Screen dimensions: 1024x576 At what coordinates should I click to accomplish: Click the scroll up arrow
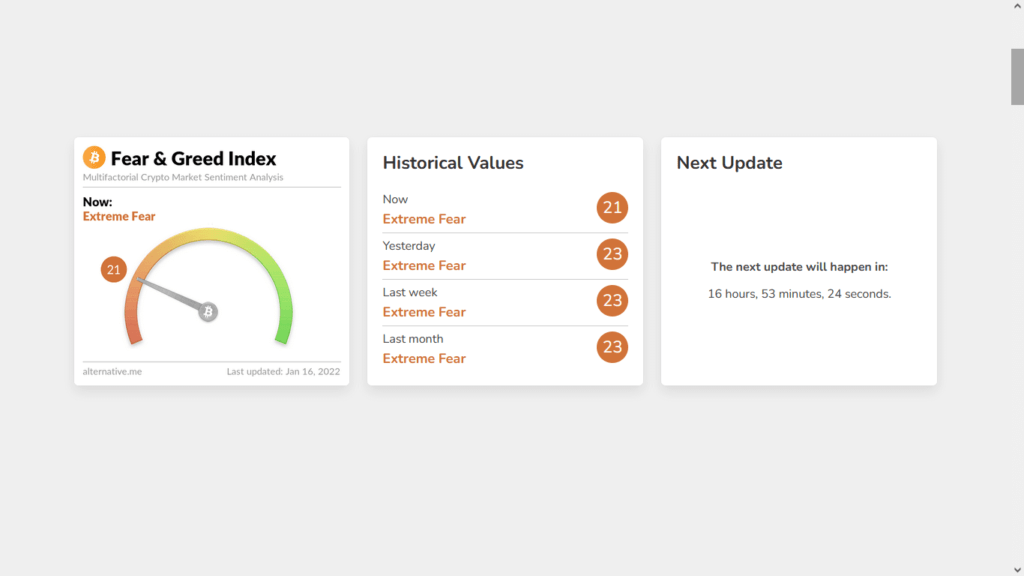coord(1017,7)
